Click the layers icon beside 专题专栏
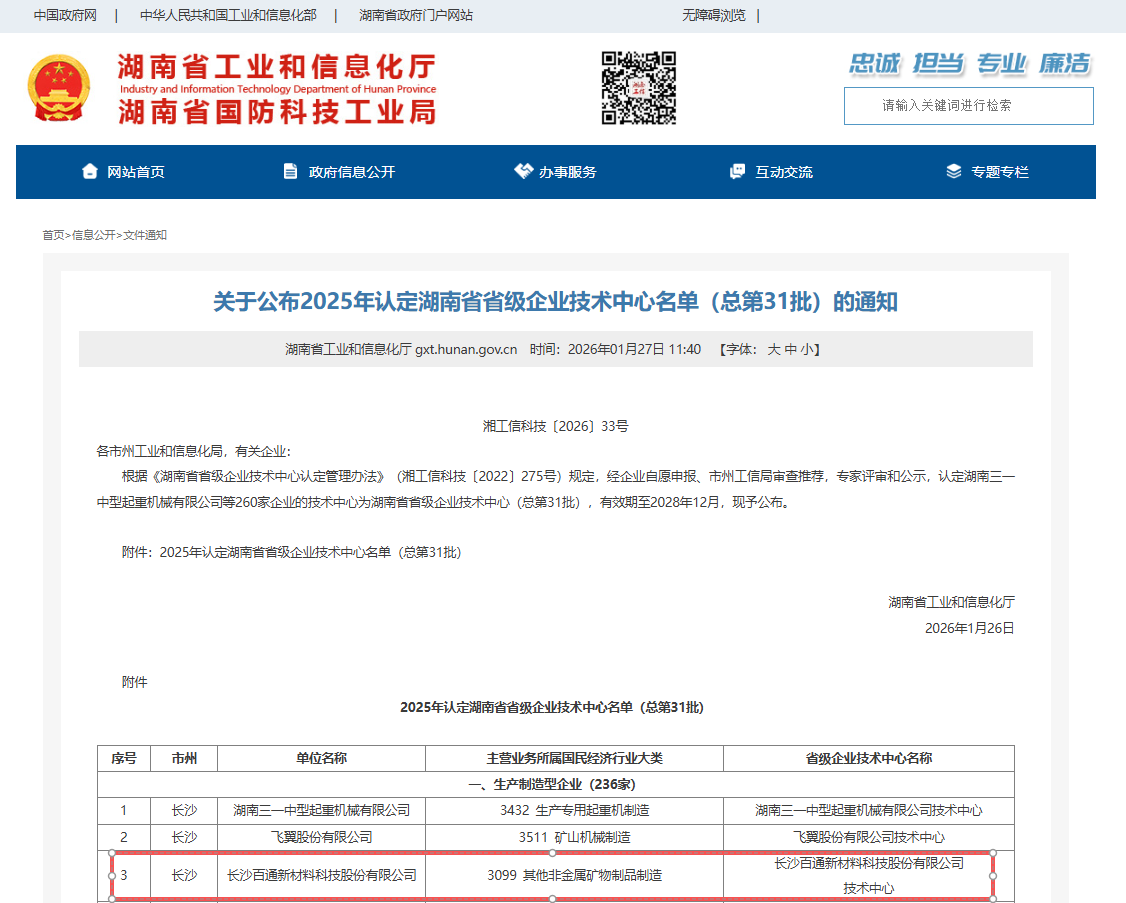This screenshot has width=1126, height=903. (954, 171)
